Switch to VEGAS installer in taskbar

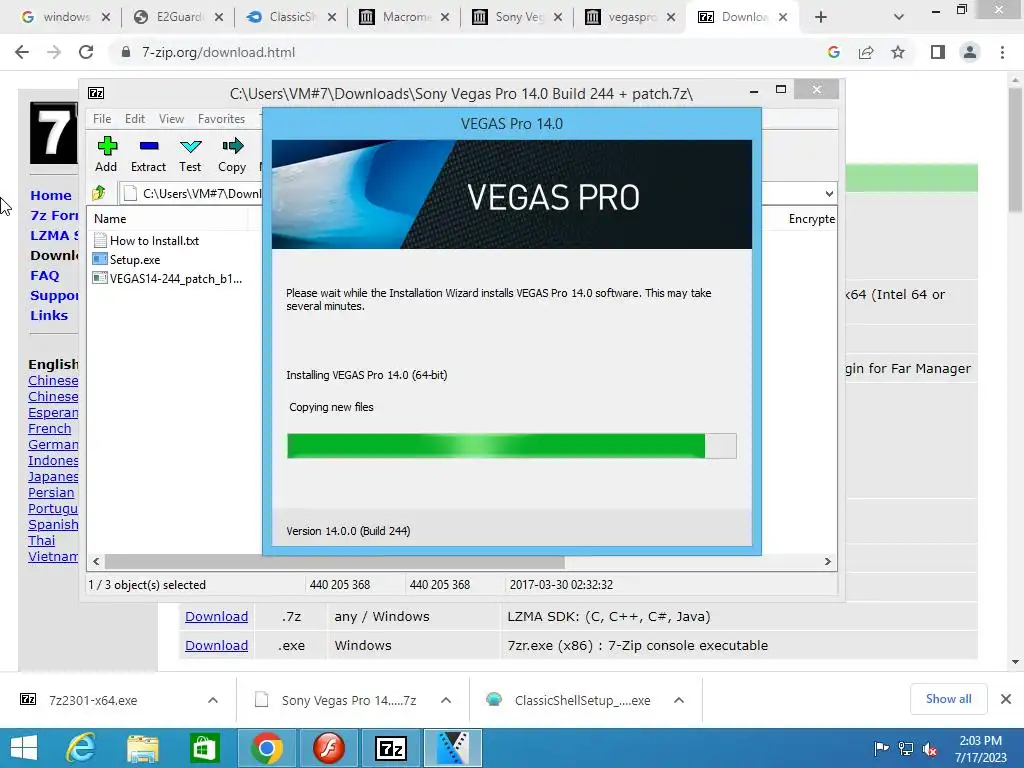453,748
